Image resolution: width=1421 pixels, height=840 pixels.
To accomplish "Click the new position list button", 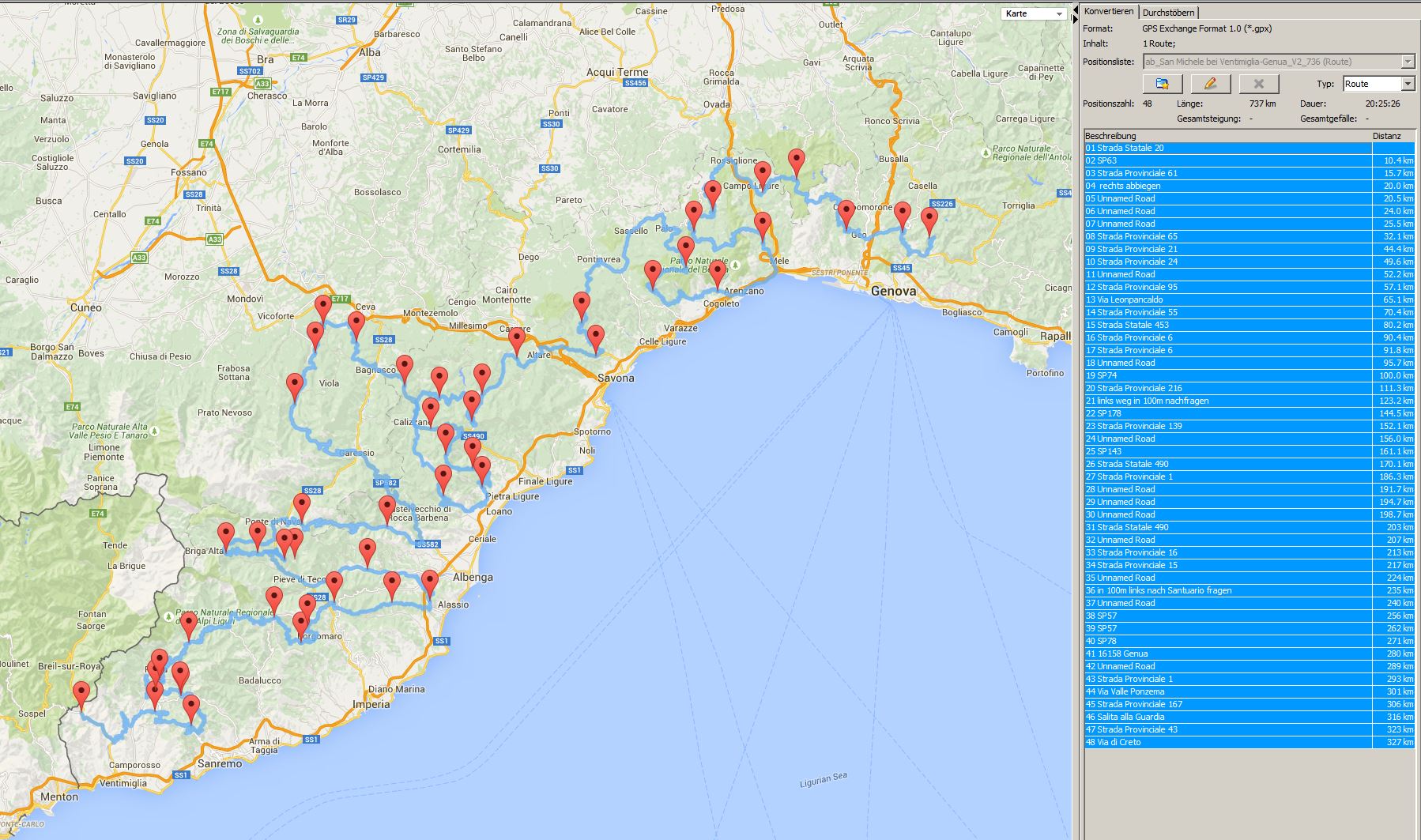I will click(x=1162, y=84).
